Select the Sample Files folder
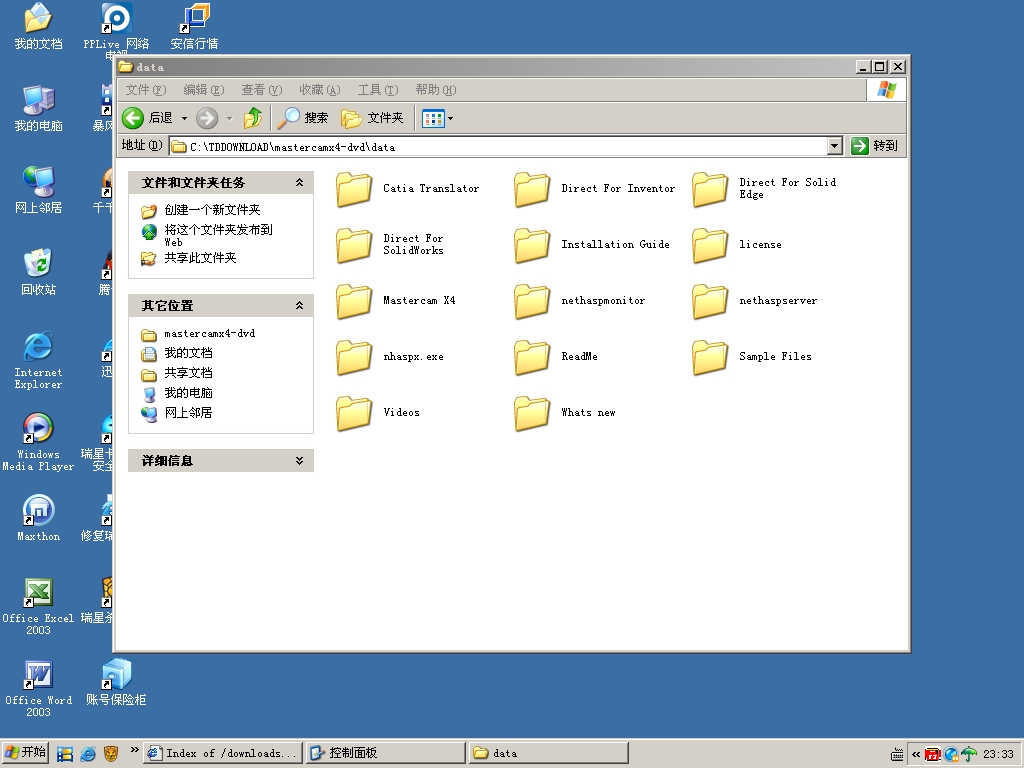The height and width of the screenshot is (768, 1024). (x=752, y=357)
